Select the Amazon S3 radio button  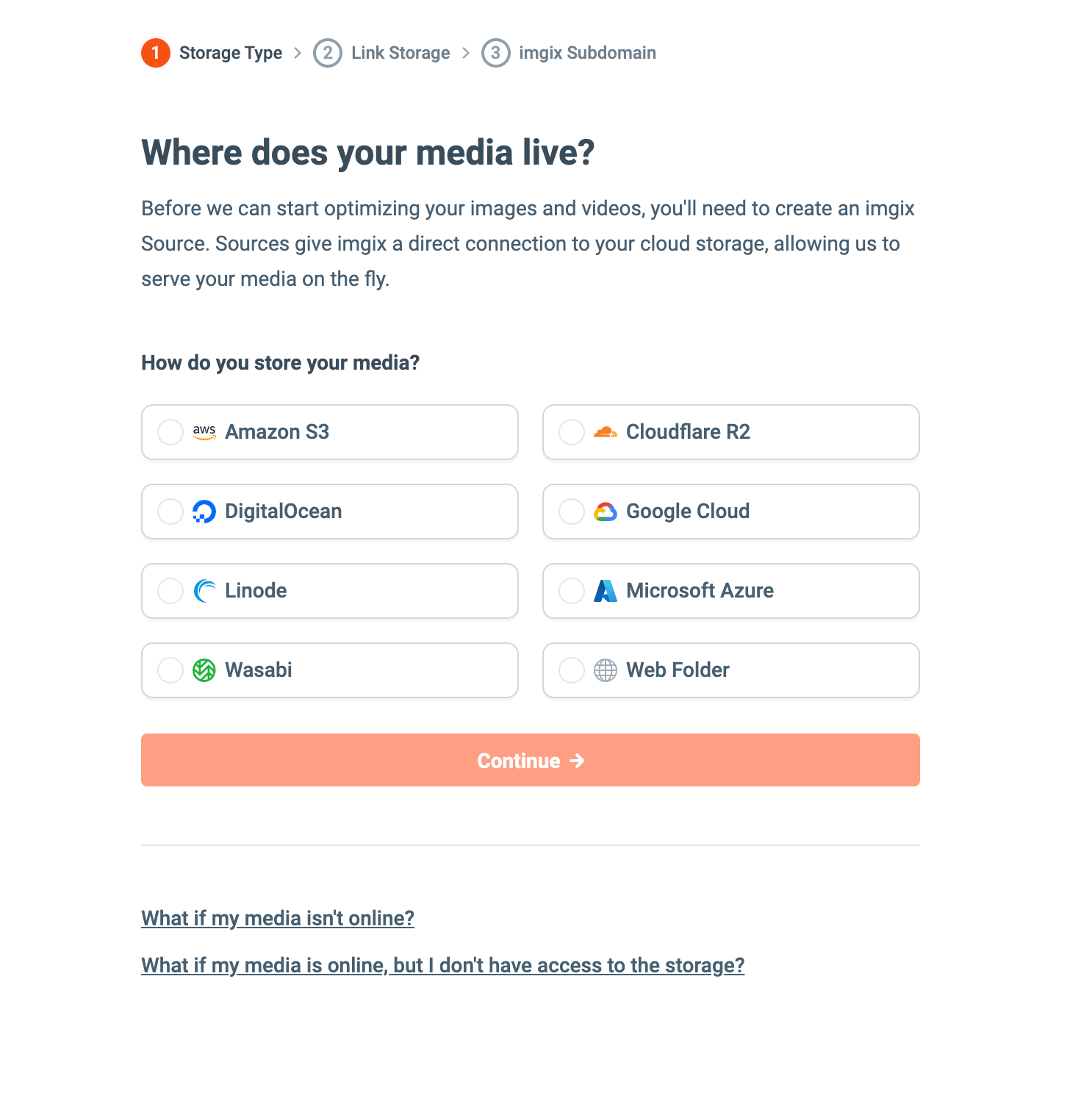pyautogui.click(x=170, y=432)
